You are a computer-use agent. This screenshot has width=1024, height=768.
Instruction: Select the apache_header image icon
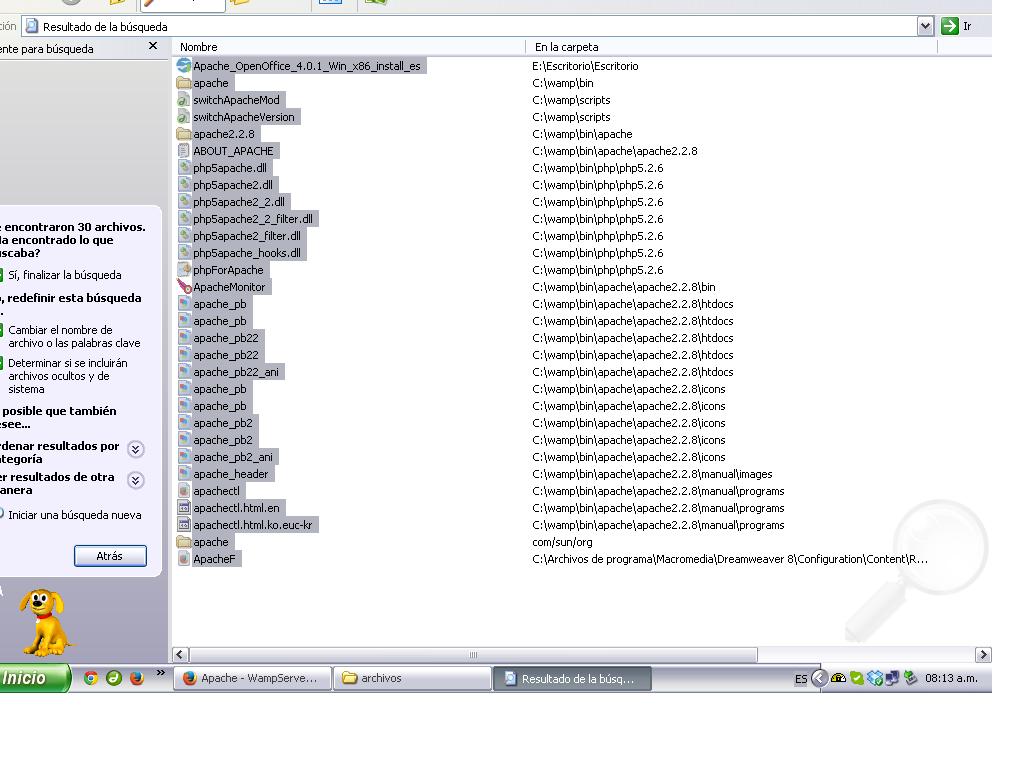click(184, 473)
